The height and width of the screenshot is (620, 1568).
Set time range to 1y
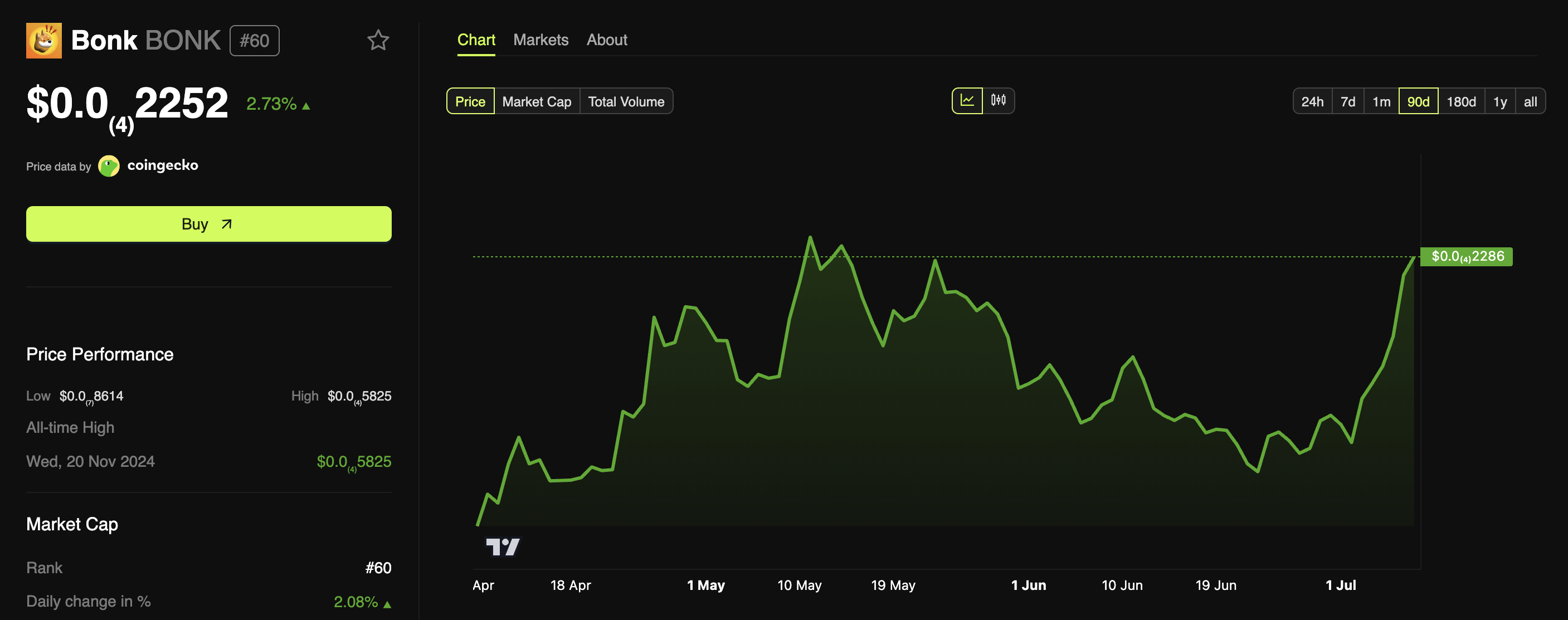click(x=1499, y=101)
